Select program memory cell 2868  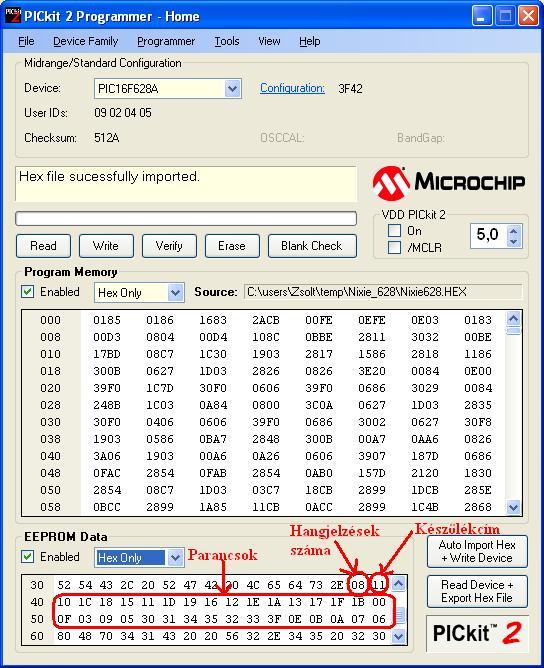[x=478, y=507]
